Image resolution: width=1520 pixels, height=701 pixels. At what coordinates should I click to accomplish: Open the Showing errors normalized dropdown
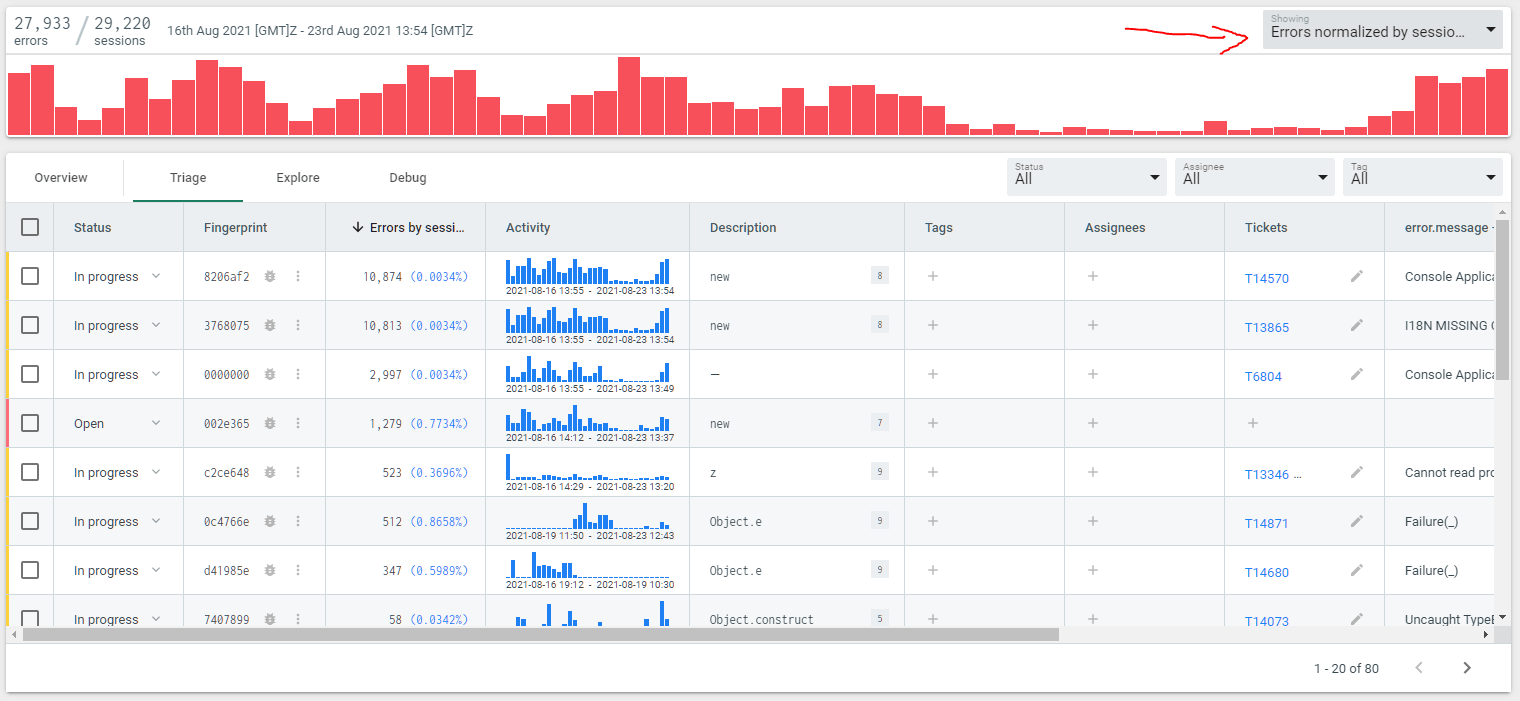coord(1383,30)
